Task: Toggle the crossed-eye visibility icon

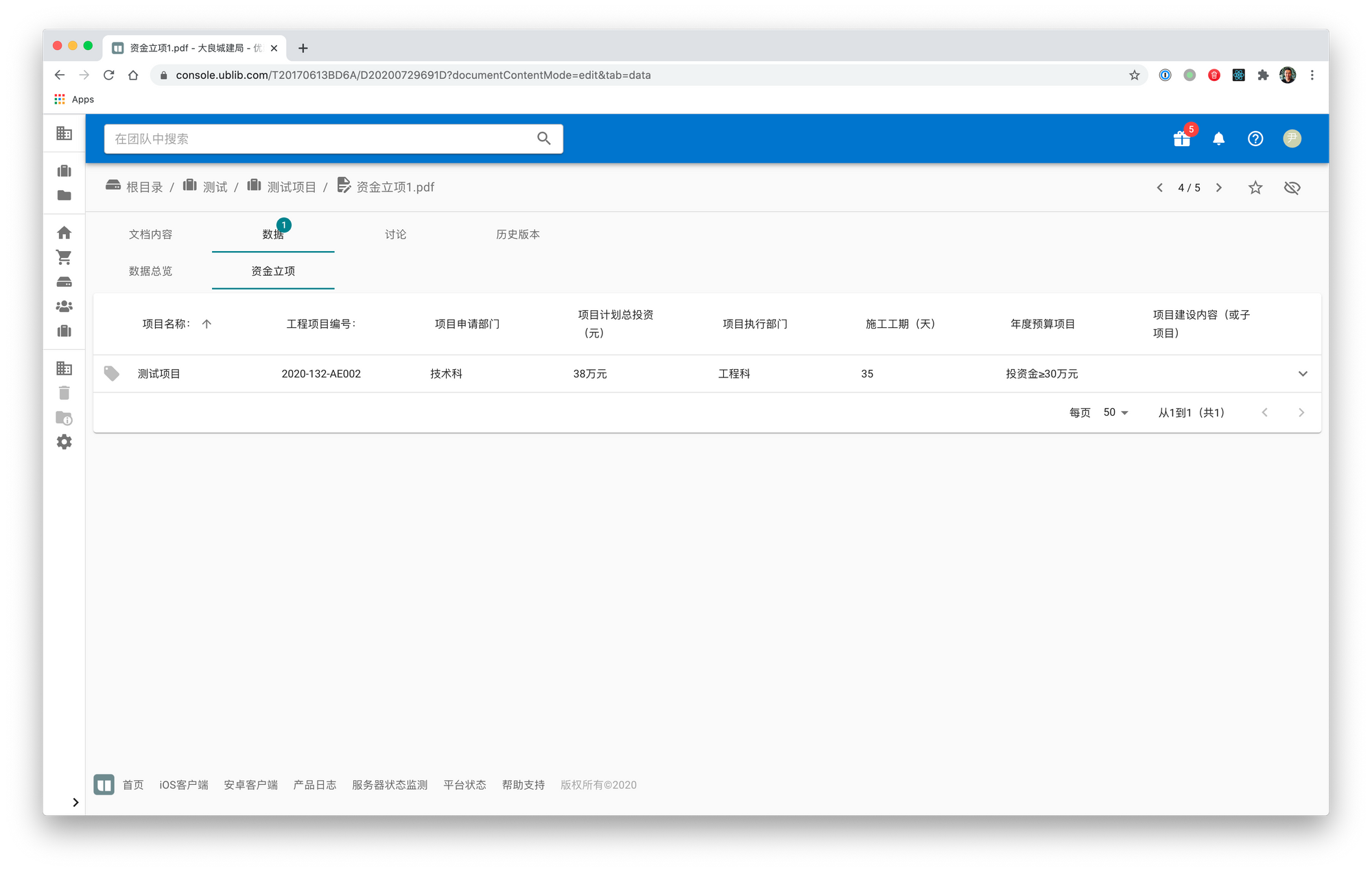Action: pos(1292,187)
